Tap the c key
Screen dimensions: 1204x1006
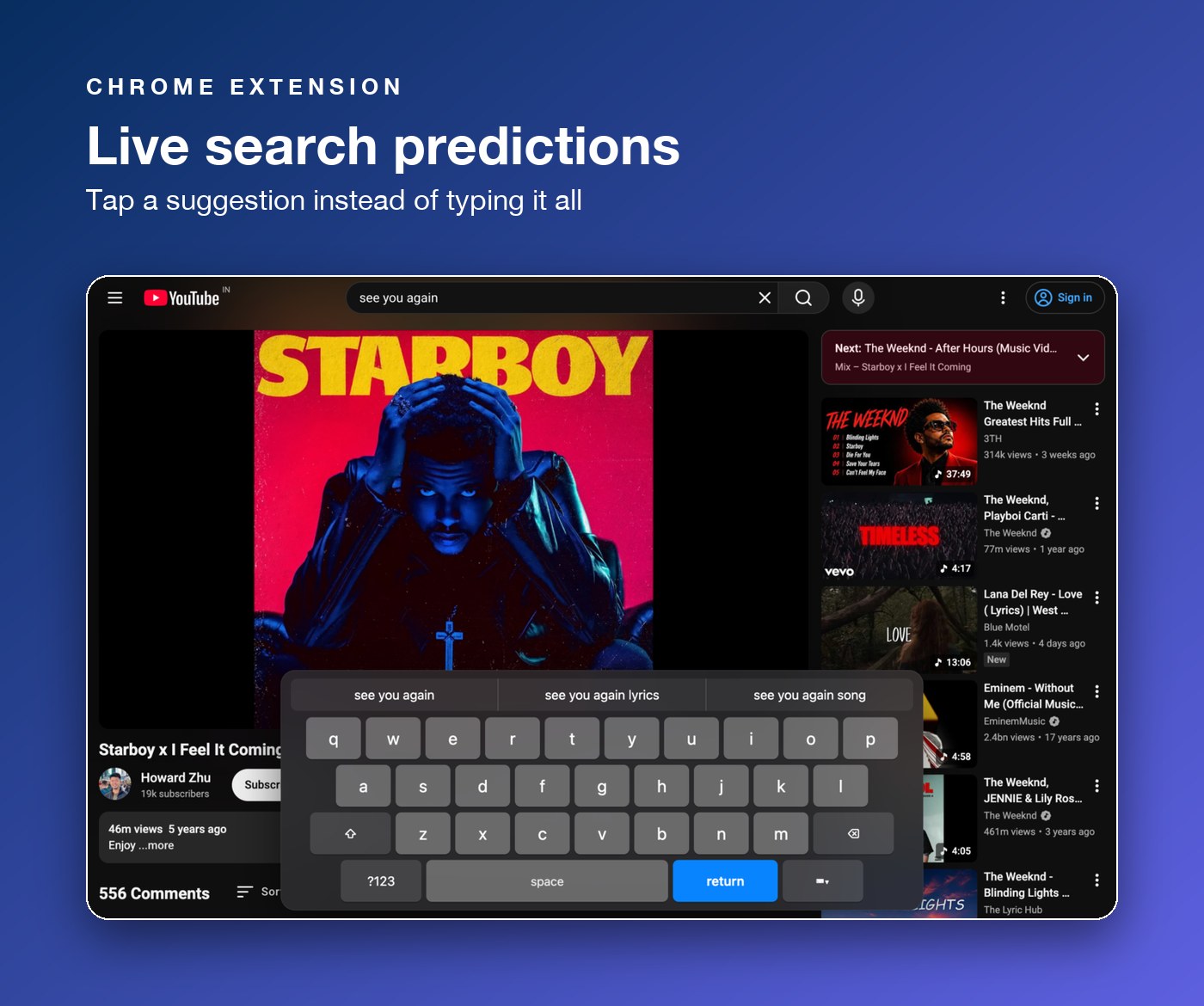click(542, 834)
